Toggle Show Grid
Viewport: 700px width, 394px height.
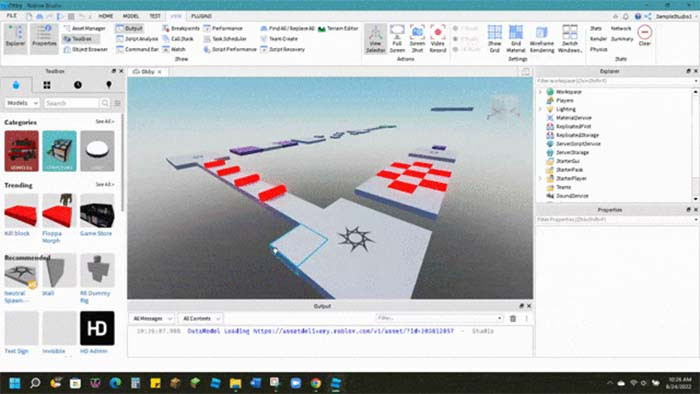pyautogui.click(x=495, y=39)
